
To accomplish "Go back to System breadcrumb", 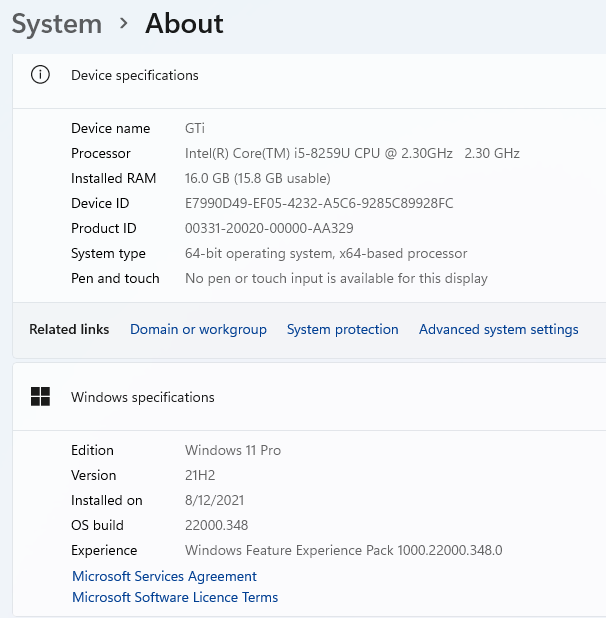I will [57, 24].
